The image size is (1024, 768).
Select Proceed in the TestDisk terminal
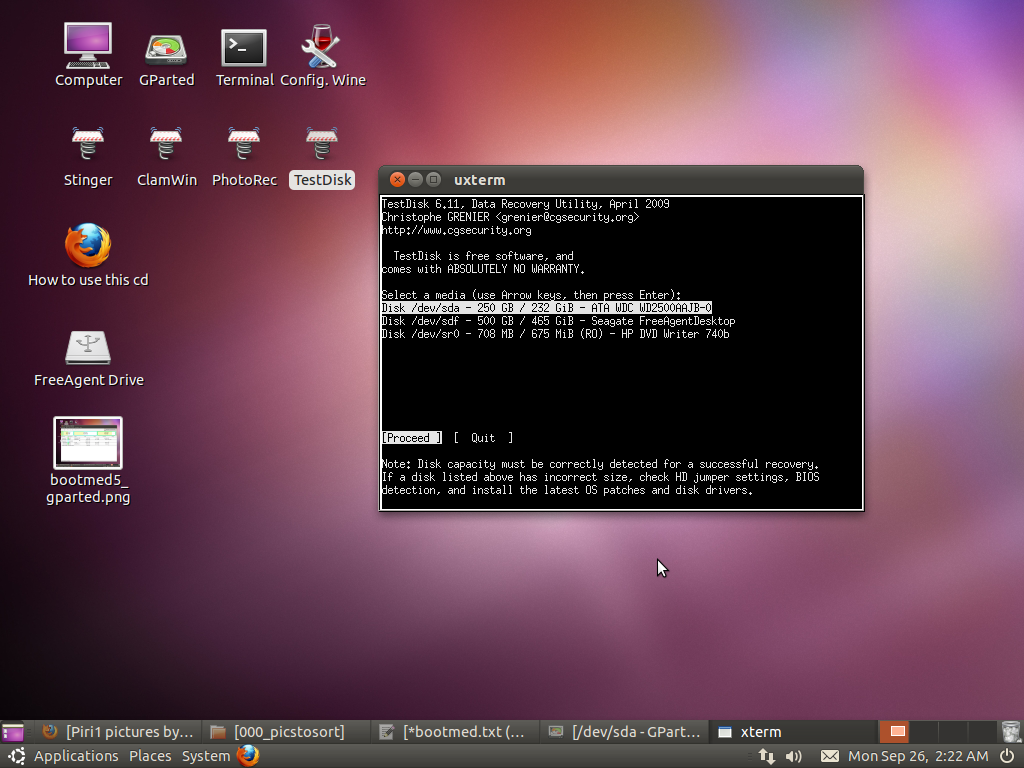(411, 438)
